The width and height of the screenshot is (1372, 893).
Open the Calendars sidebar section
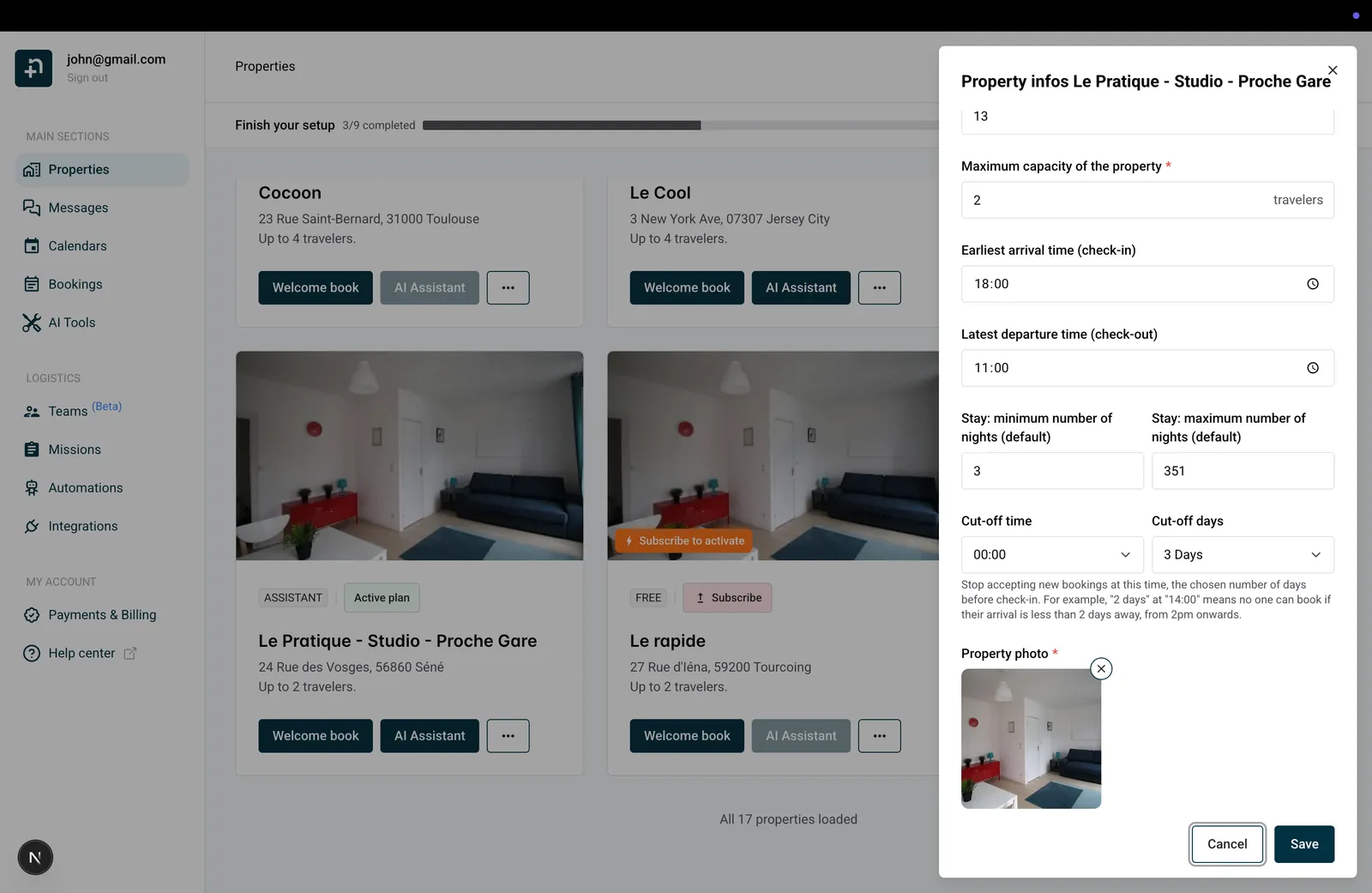tap(102, 246)
